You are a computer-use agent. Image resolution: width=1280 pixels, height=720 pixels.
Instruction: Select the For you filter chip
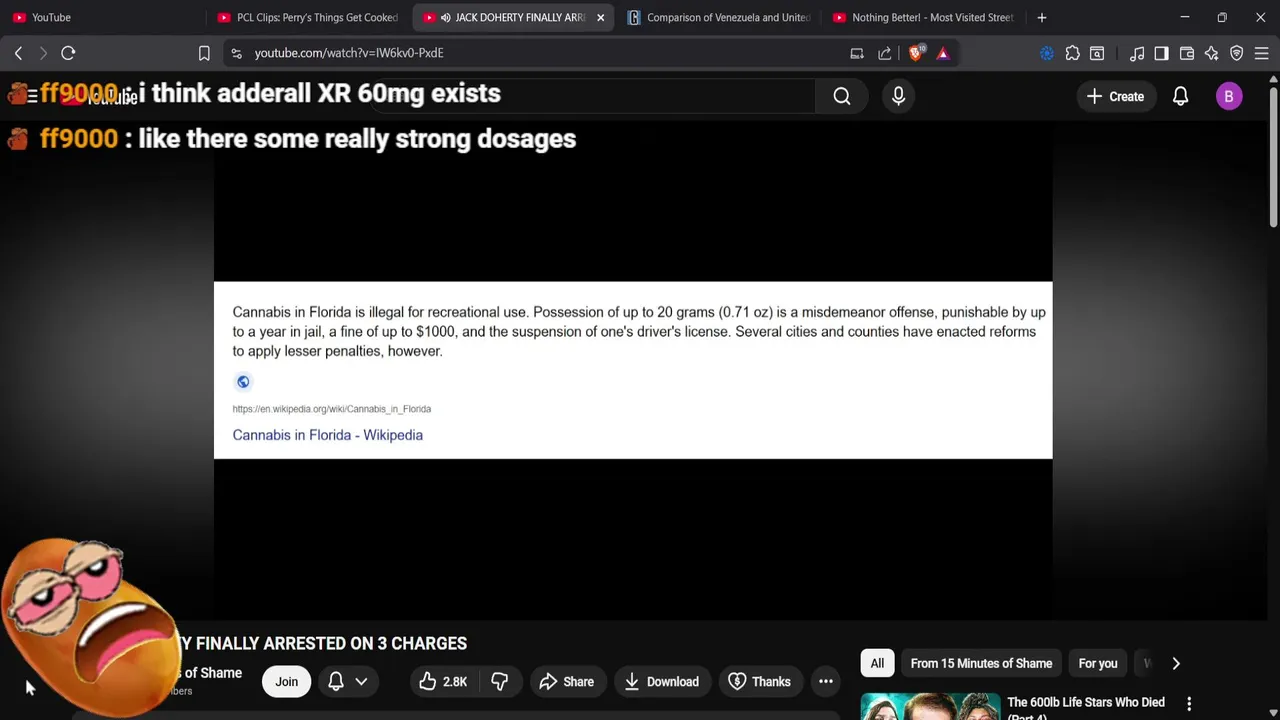click(x=1098, y=664)
